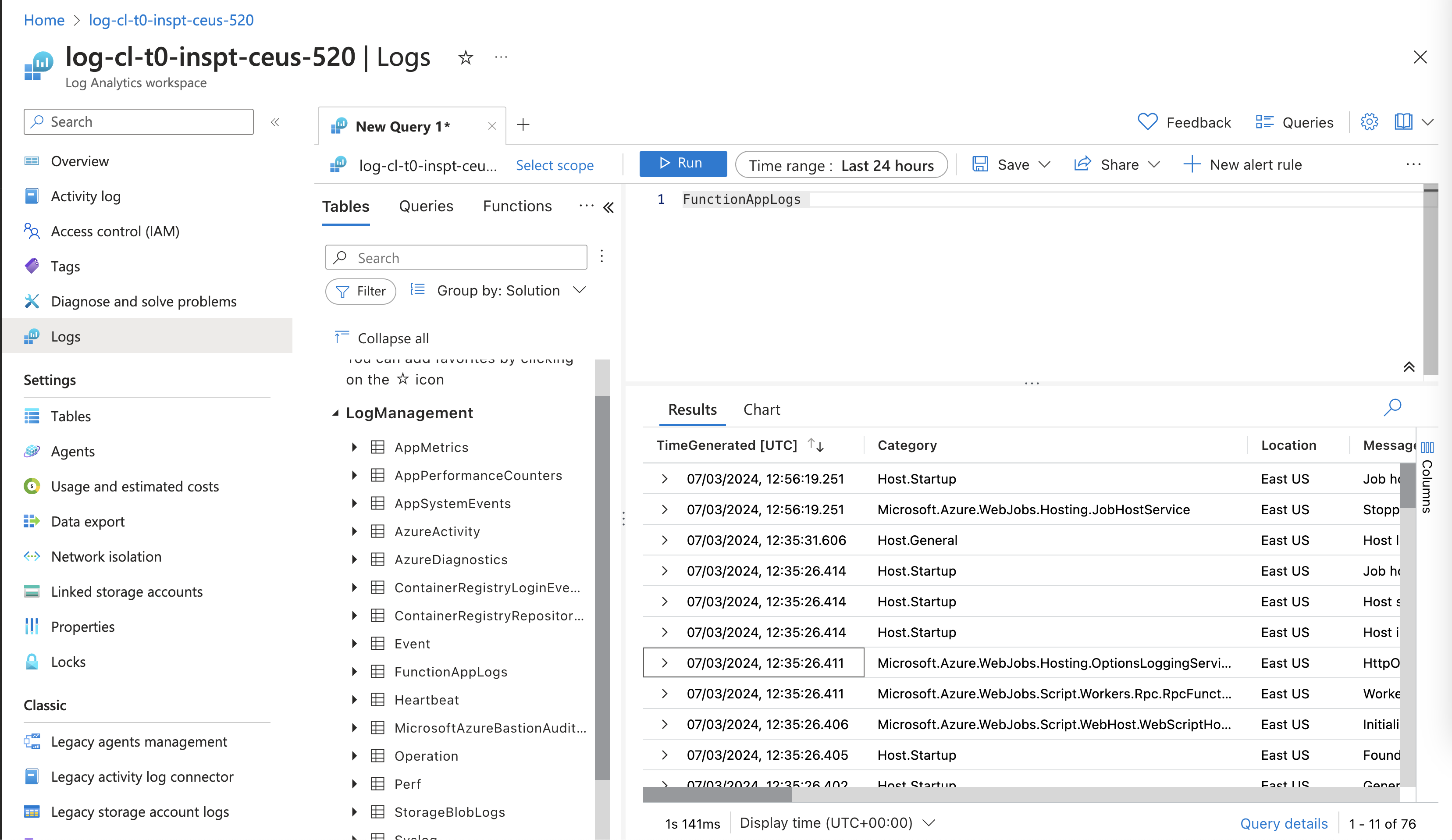
Task: Open the Share dropdown
Action: click(1117, 165)
